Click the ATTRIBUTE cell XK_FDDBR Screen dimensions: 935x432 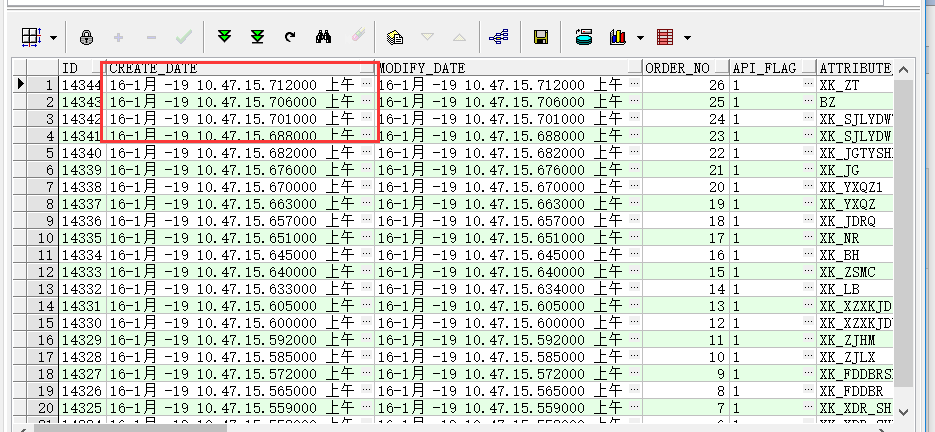pos(855,392)
